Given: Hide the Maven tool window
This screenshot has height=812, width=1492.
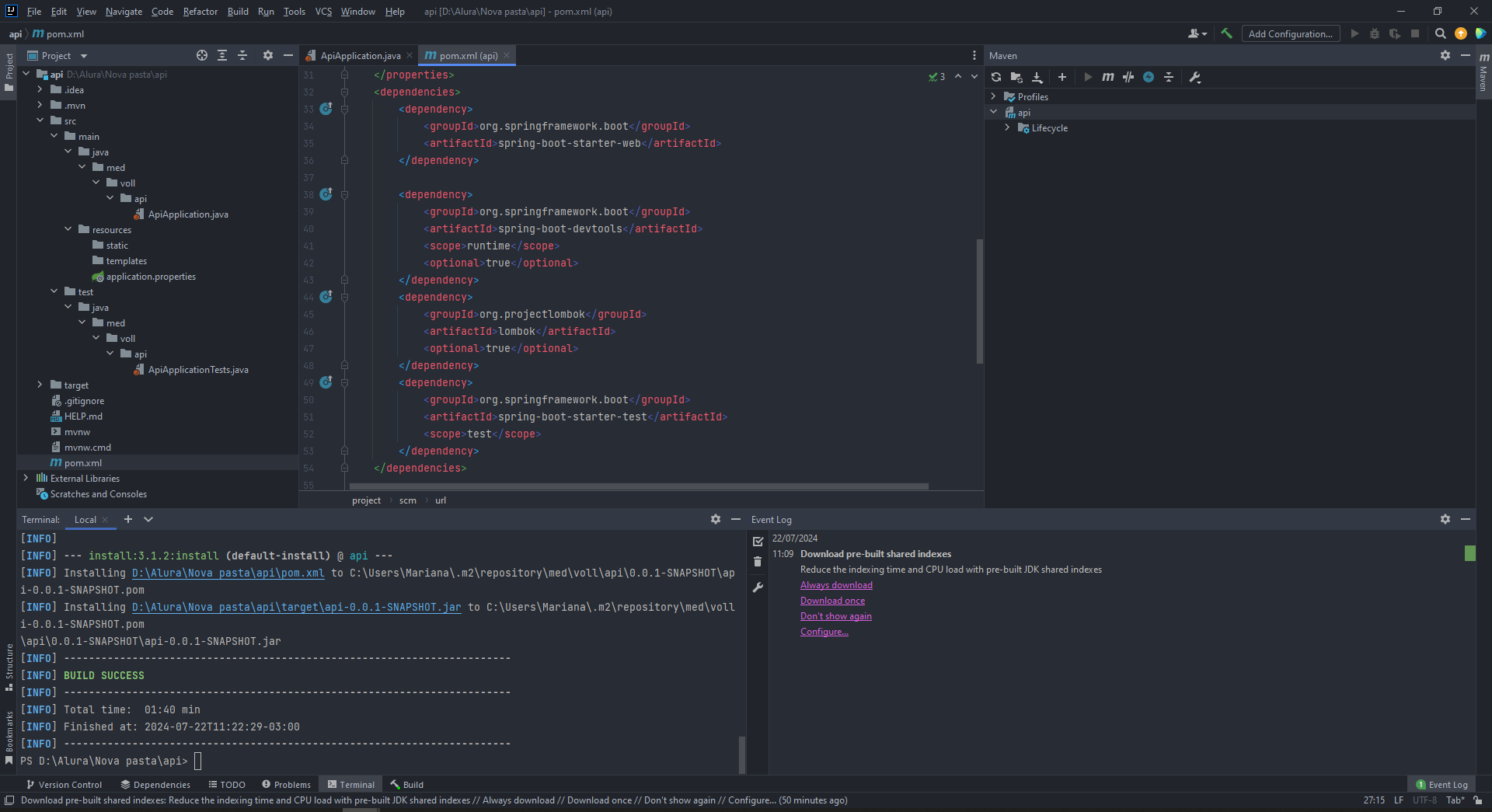Looking at the screenshot, I should (x=1466, y=55).
